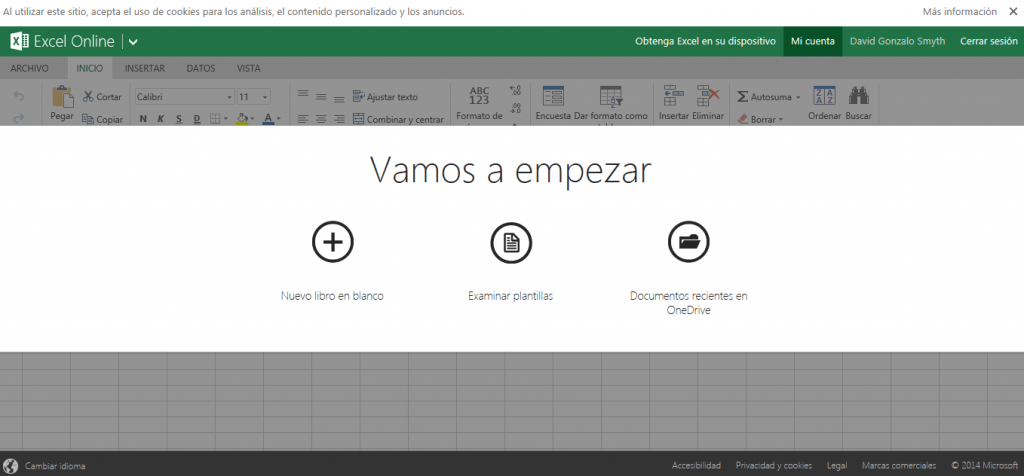Screen dimensions: 1024x476
Task: Click the Ajustar texto wrap icon
Action: tap(358, 97)
